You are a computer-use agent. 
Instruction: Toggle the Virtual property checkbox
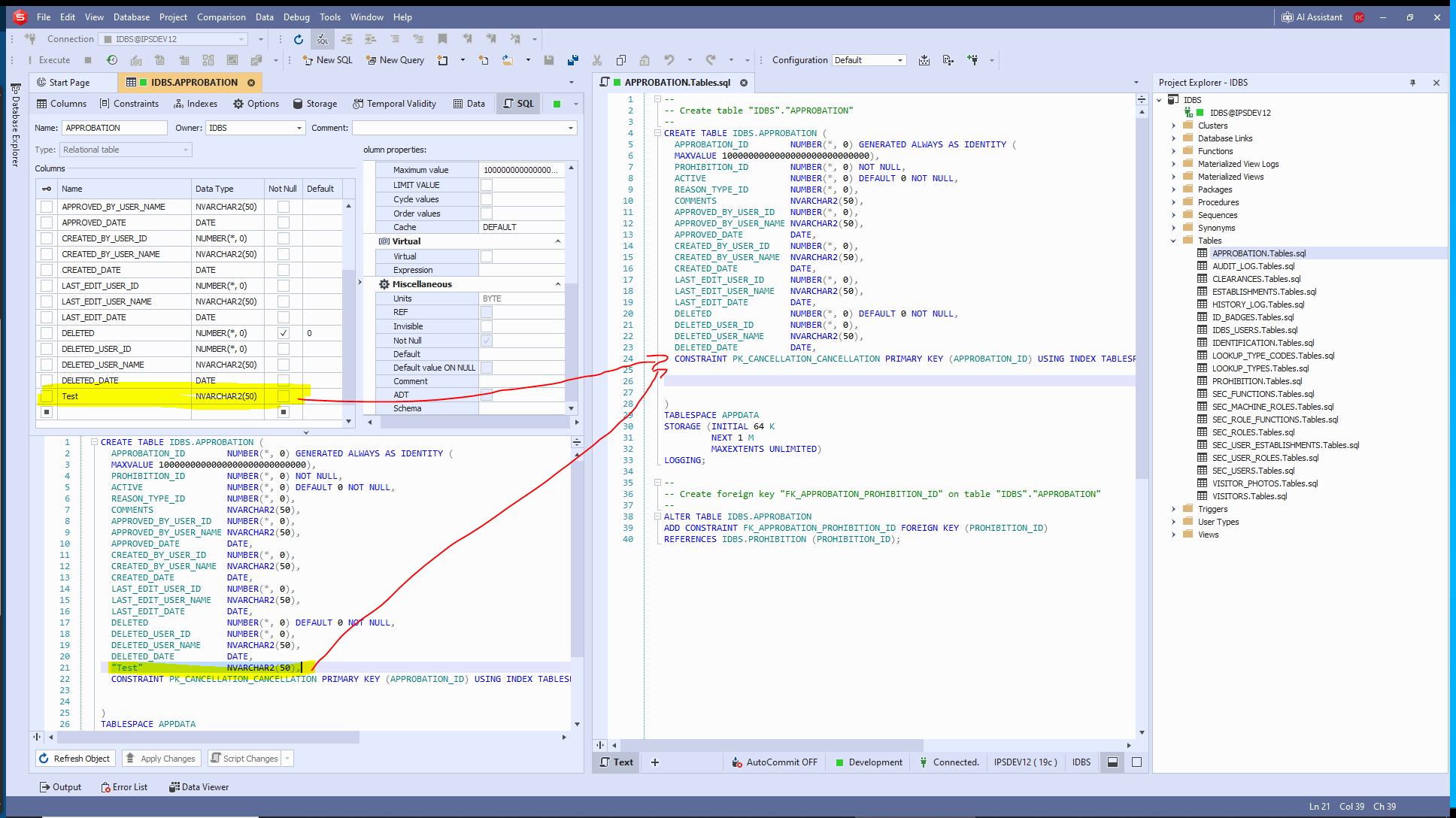click(x=487, y=256)
